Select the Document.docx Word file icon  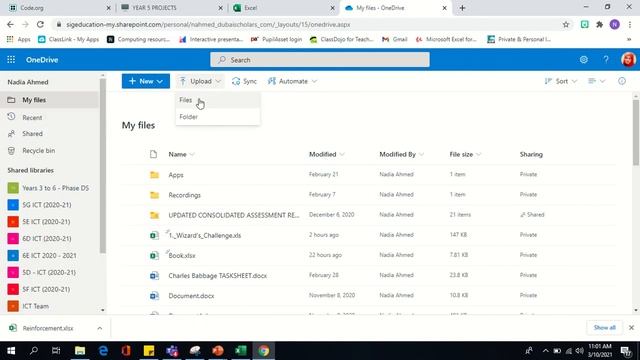tap(154, 296)
